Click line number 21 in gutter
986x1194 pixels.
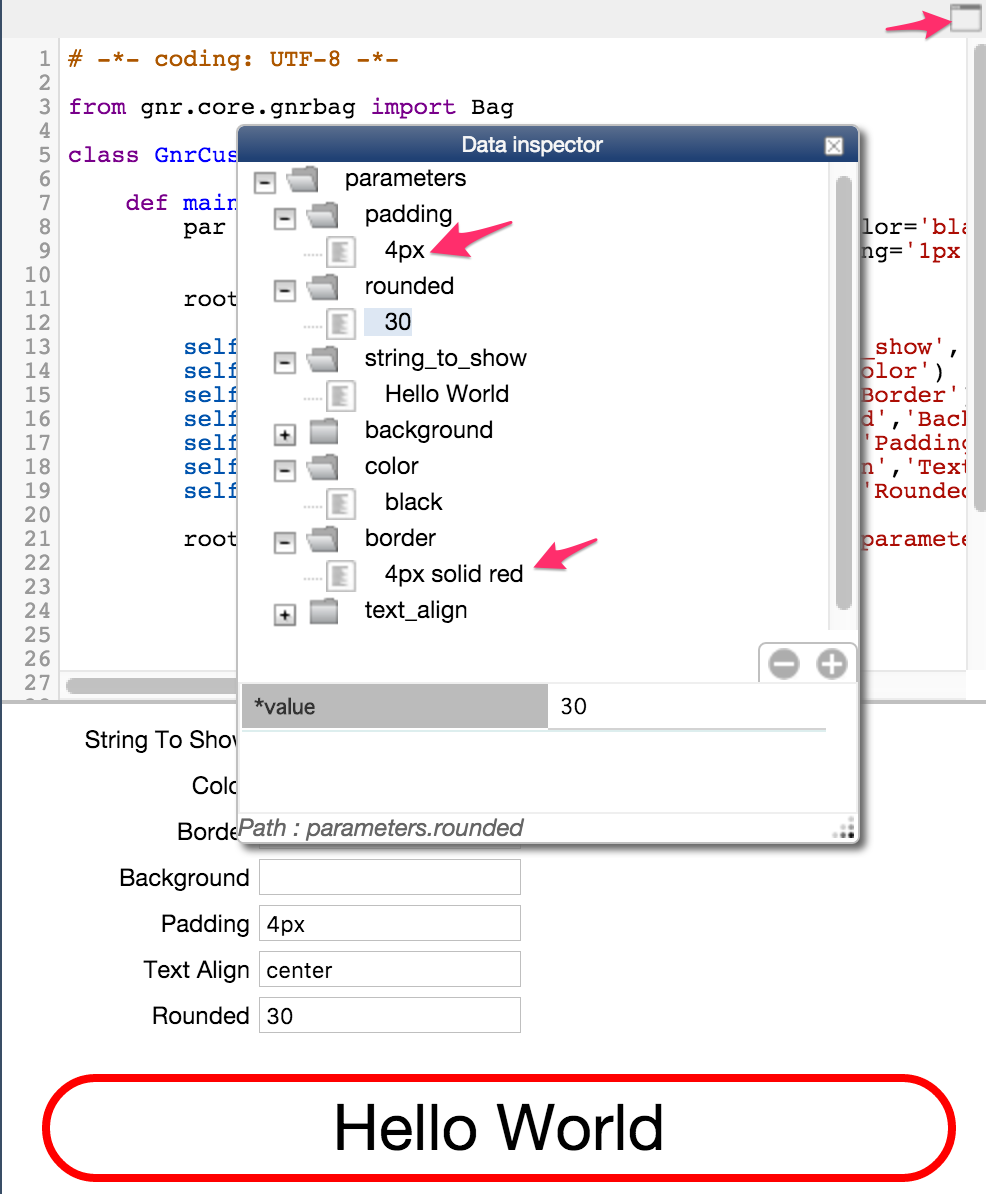[x=37, y=538]
